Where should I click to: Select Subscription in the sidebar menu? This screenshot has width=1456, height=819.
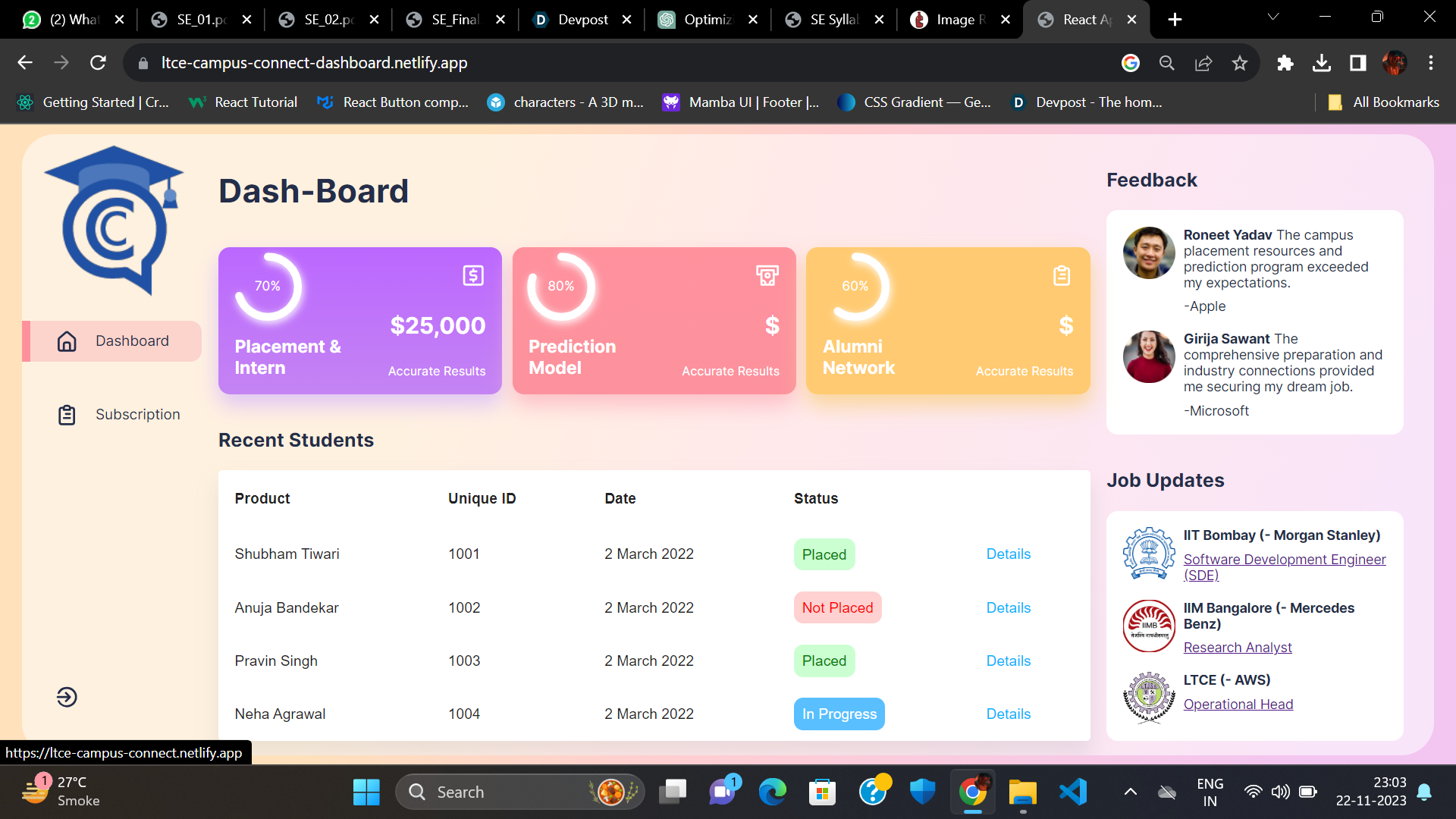pyautogui.click(x=137, y=415)
